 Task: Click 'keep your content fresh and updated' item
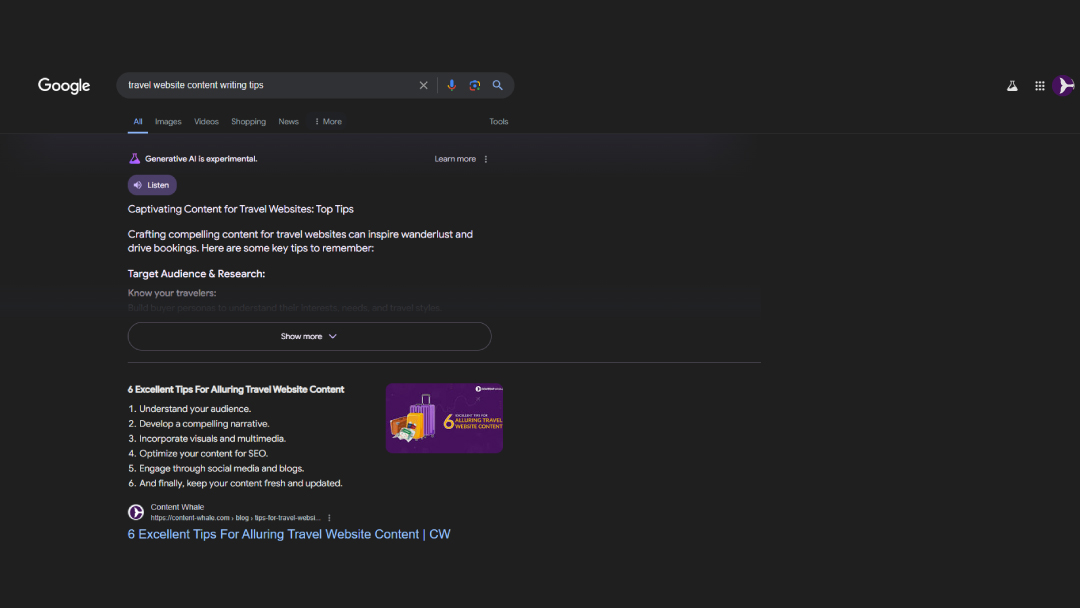click(240, 483)
